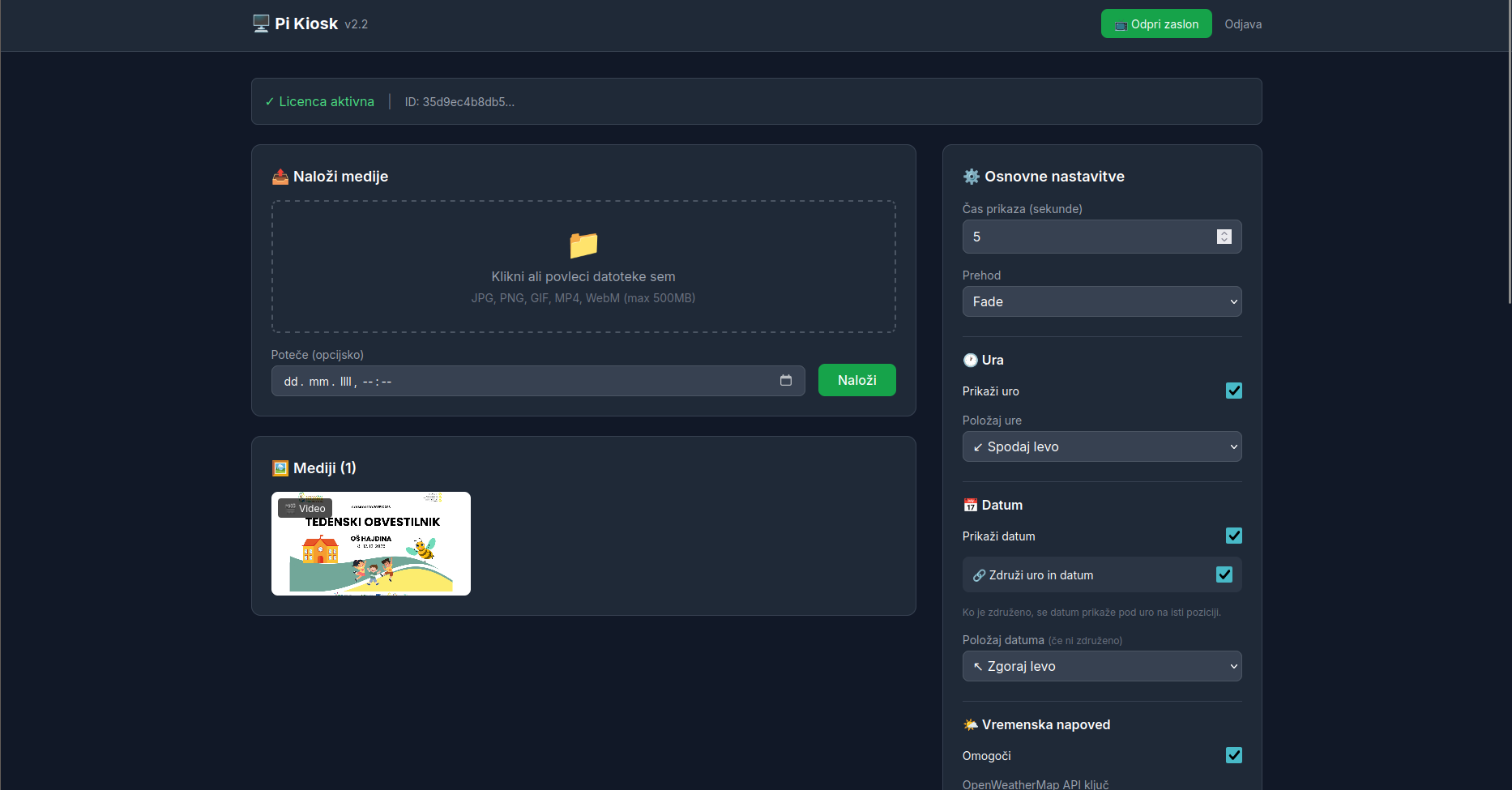Click the folder icon in upload dropzone
The image size is (1512, 790).
click(x=583, y=244)
